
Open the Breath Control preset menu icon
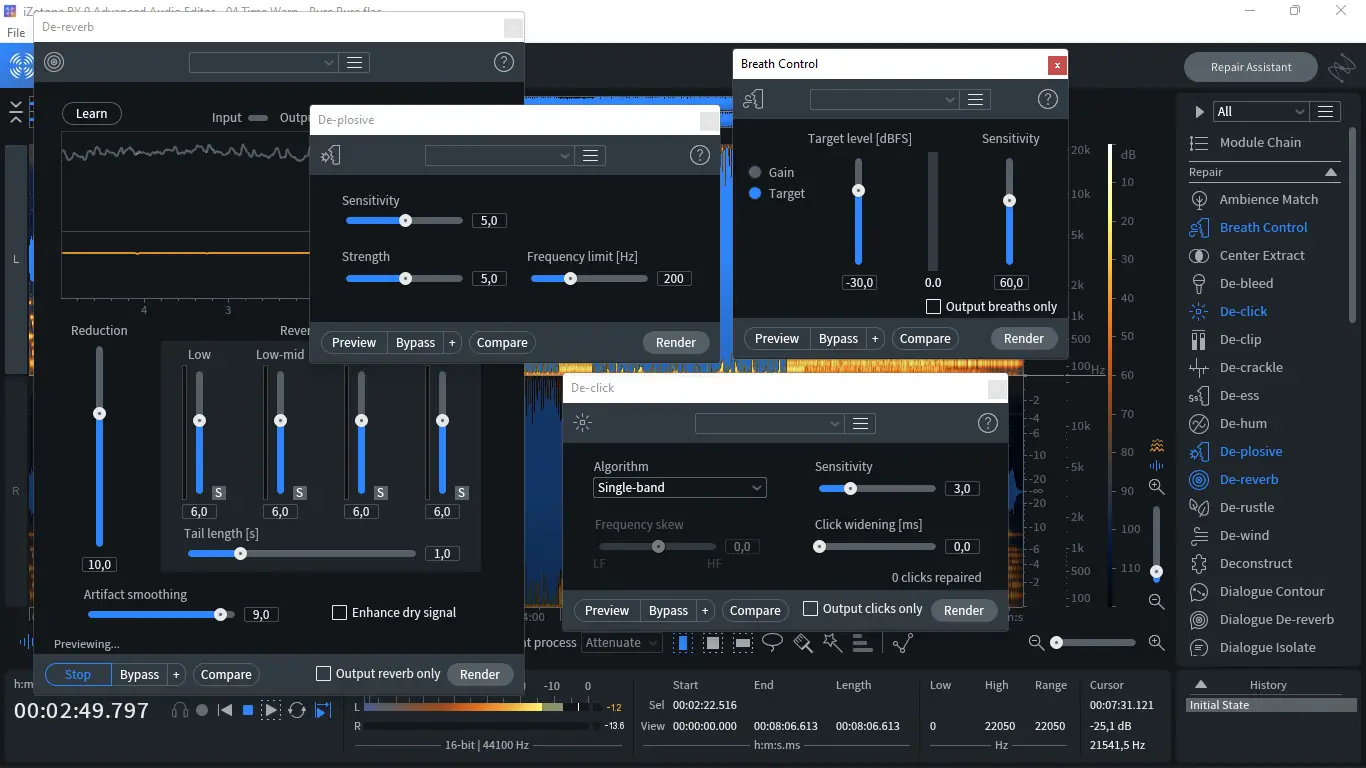976,99
